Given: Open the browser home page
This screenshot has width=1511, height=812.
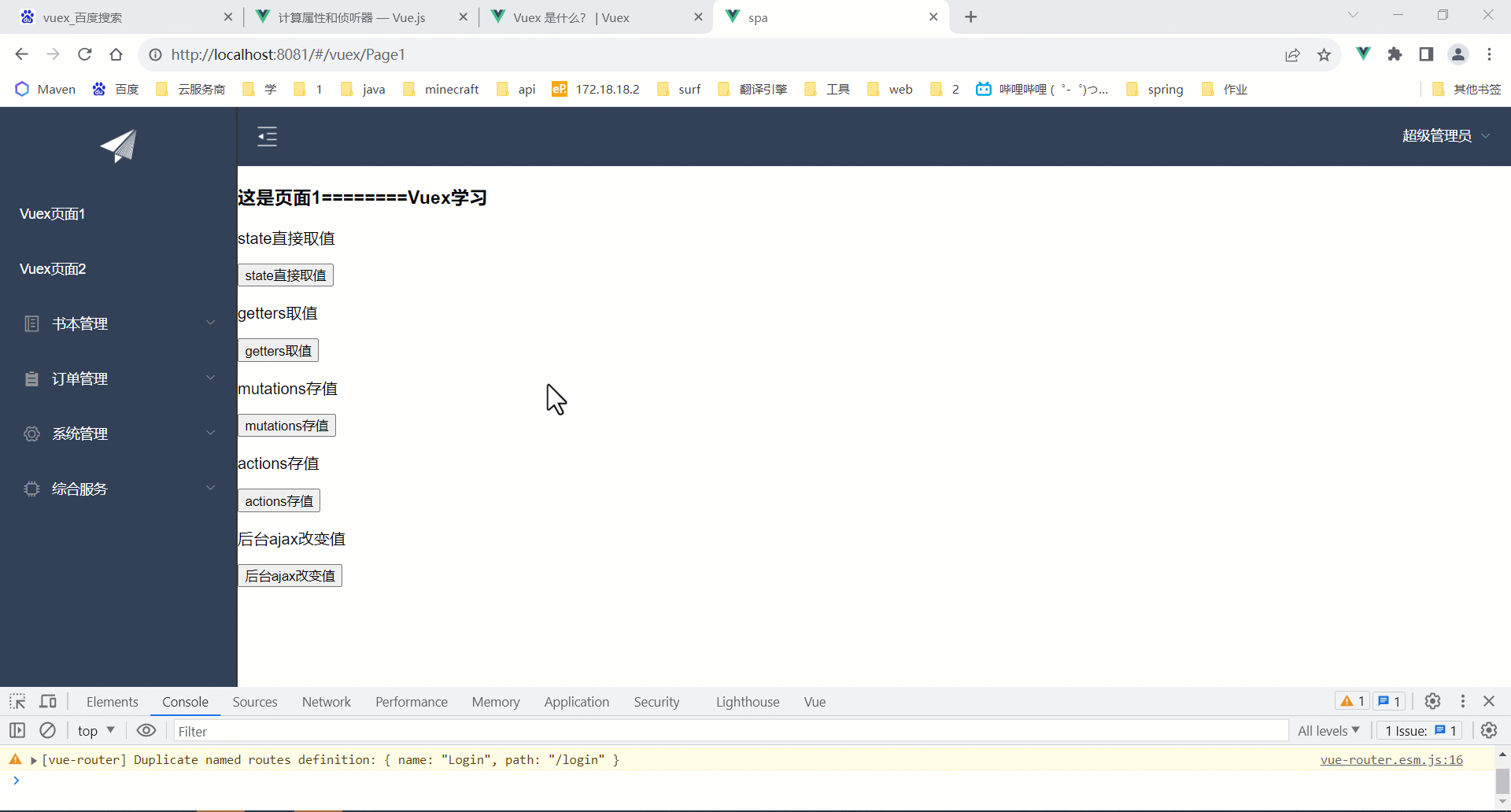Looking at the screenshot, I should (x=116, y=54).
